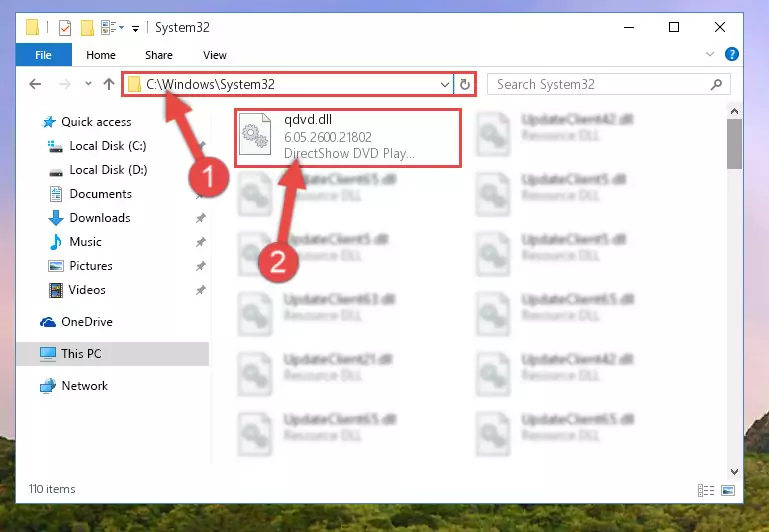Image resolution: width=769 pixels, height=532 pixels.
Task: Click the pin icon next to Downloads
Action: [x=201, y=218]
